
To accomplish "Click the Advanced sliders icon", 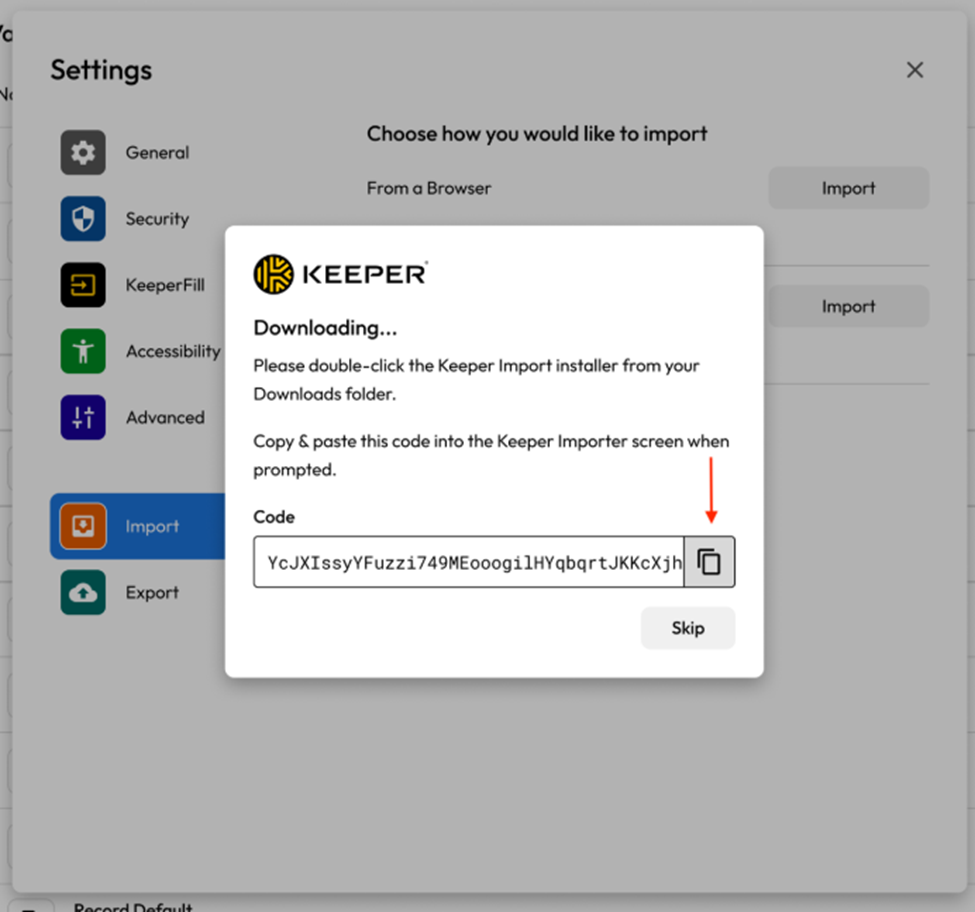I will pyautogui.click(x=83, y=417).
